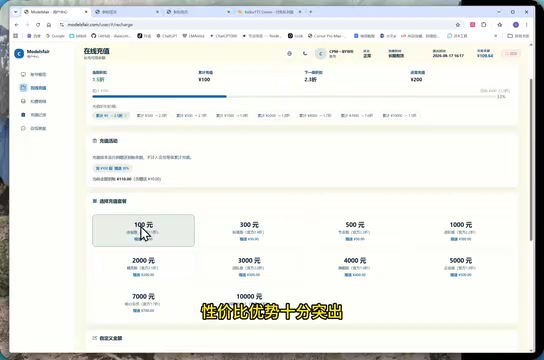Viewport: 544px width, 360px height.
Task: Open the Cursor Pro Max bookmark
Action: coord(327,36)
